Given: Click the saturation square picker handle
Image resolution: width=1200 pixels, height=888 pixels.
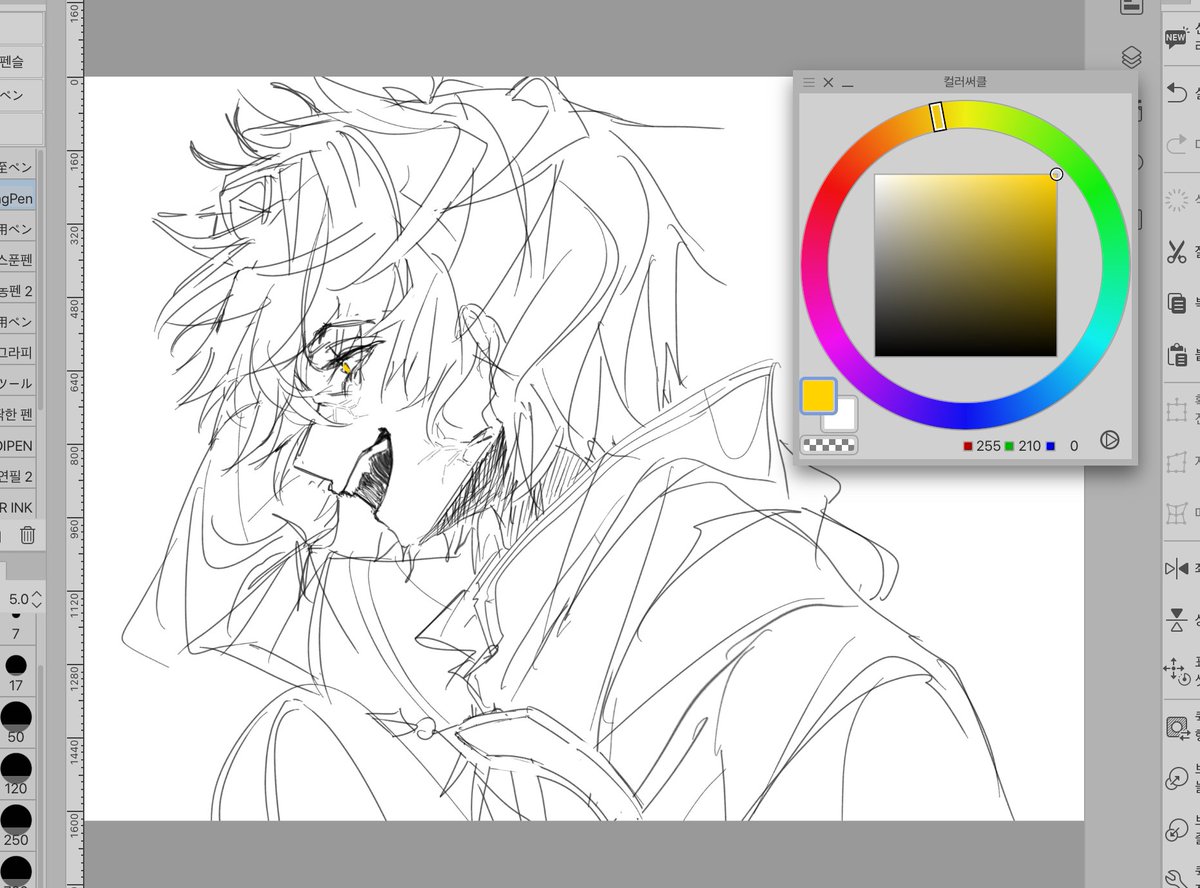Looking at the screenshot, I should [1056, 175].
